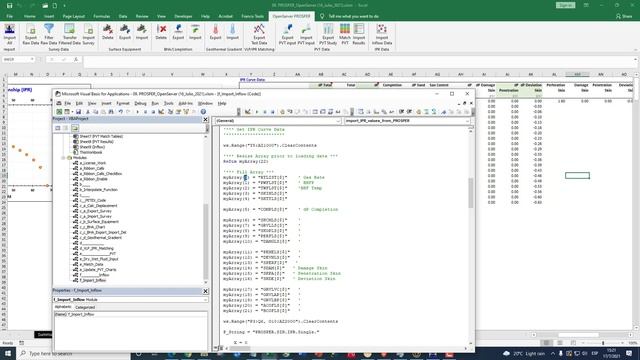This screenshot has width=640, height=360.
Task: Click Export Test Data in VLP/IPR Matching
Action: (x=259, y=34)
